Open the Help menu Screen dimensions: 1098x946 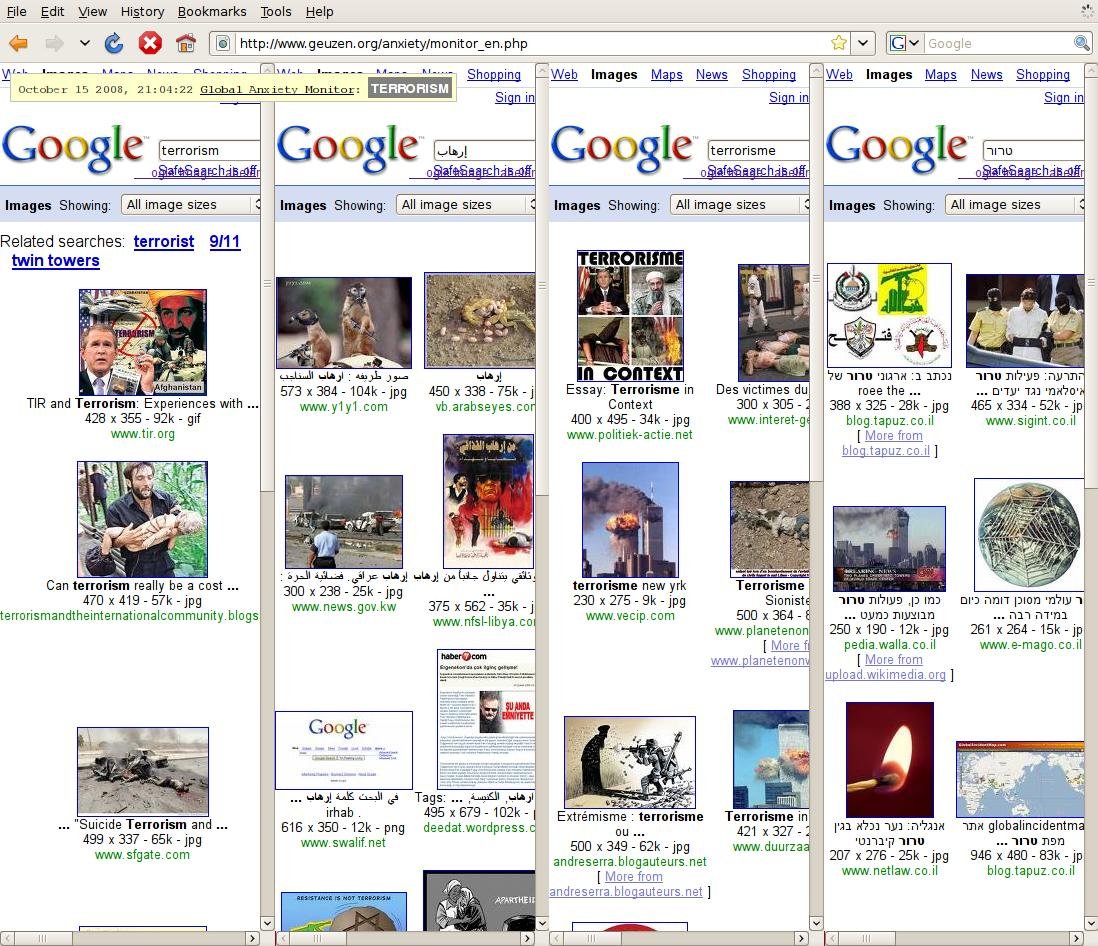coord(319,12)
